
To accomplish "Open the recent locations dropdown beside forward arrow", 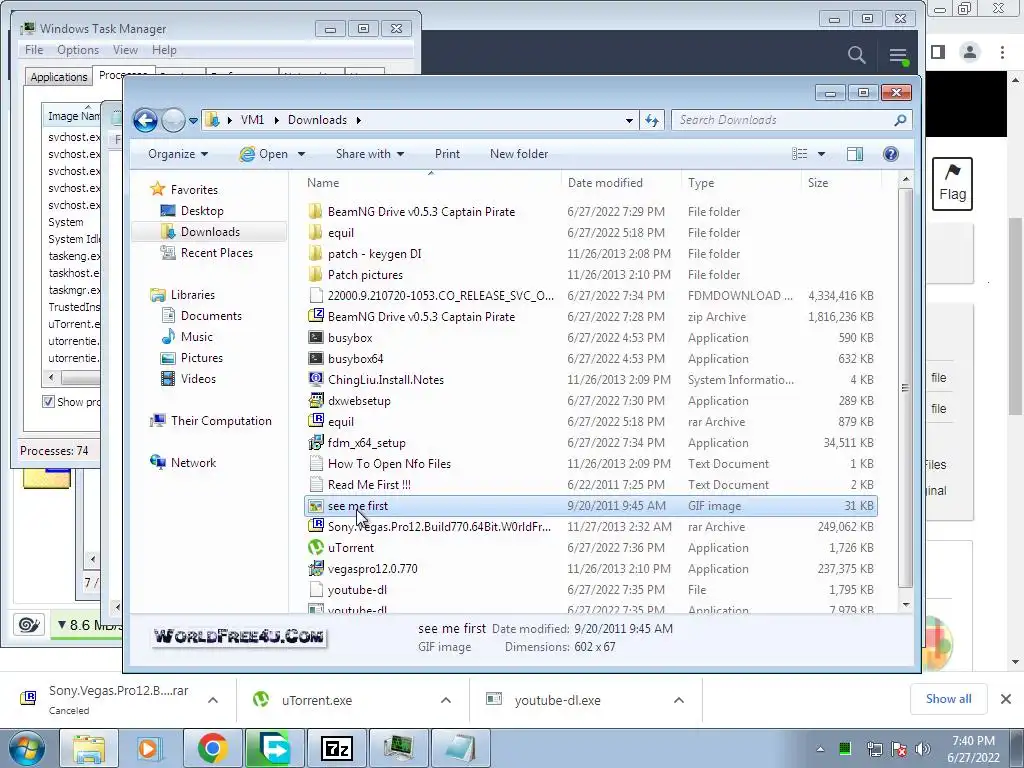I will pos(193,121).
